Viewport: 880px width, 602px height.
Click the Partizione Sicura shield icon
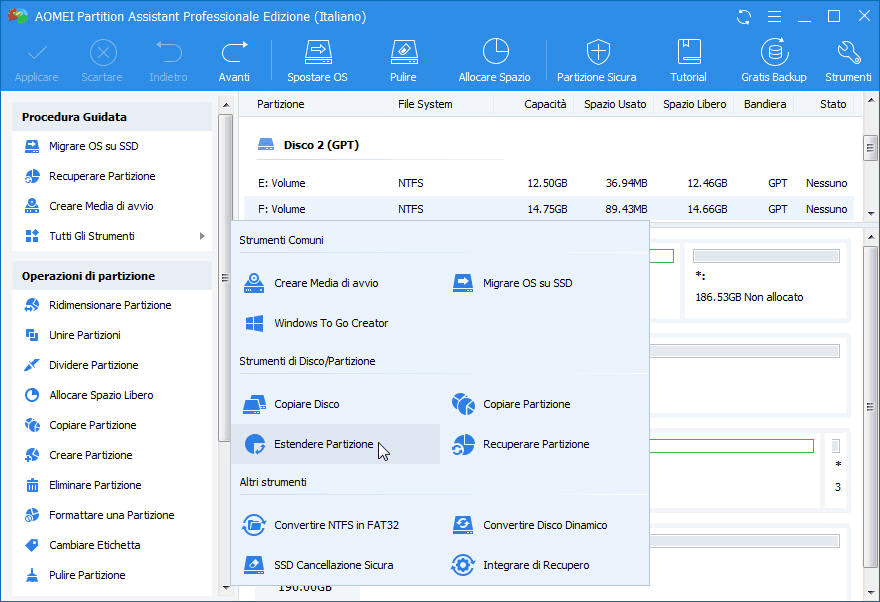pyautogui.click(x=597, y=53)
